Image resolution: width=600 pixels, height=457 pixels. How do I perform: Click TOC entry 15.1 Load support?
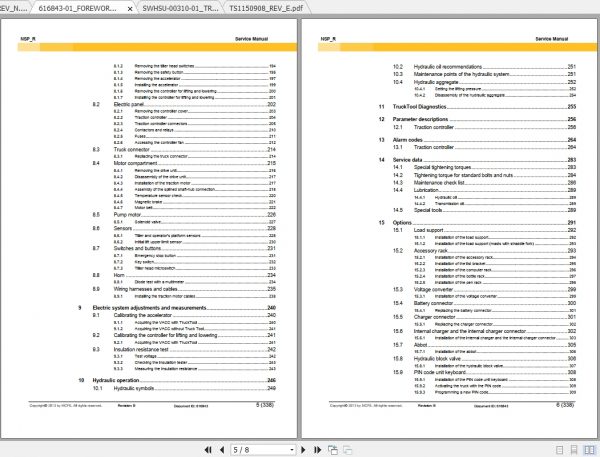(x=484, y=230)
